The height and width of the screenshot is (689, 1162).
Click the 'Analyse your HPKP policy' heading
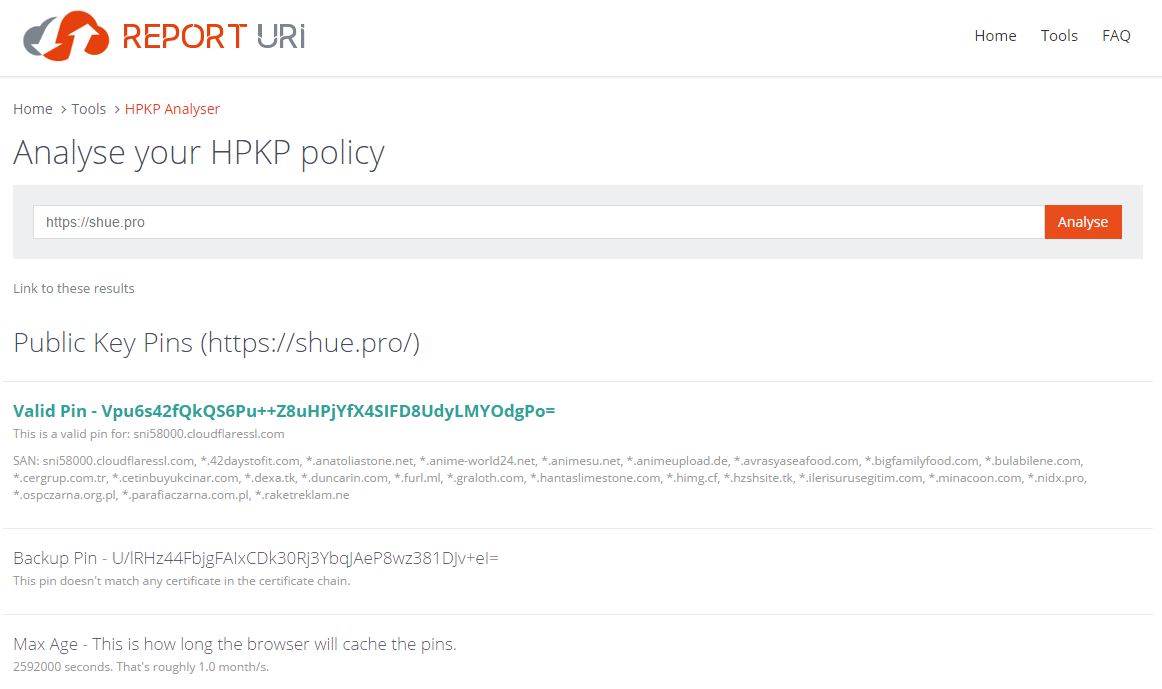199,153
